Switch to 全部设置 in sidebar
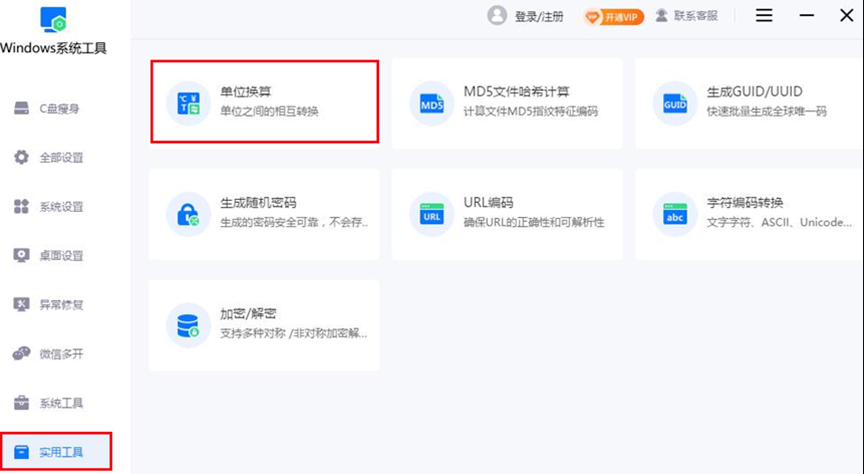Screen dimensions: 864x474 coord(61,158)
